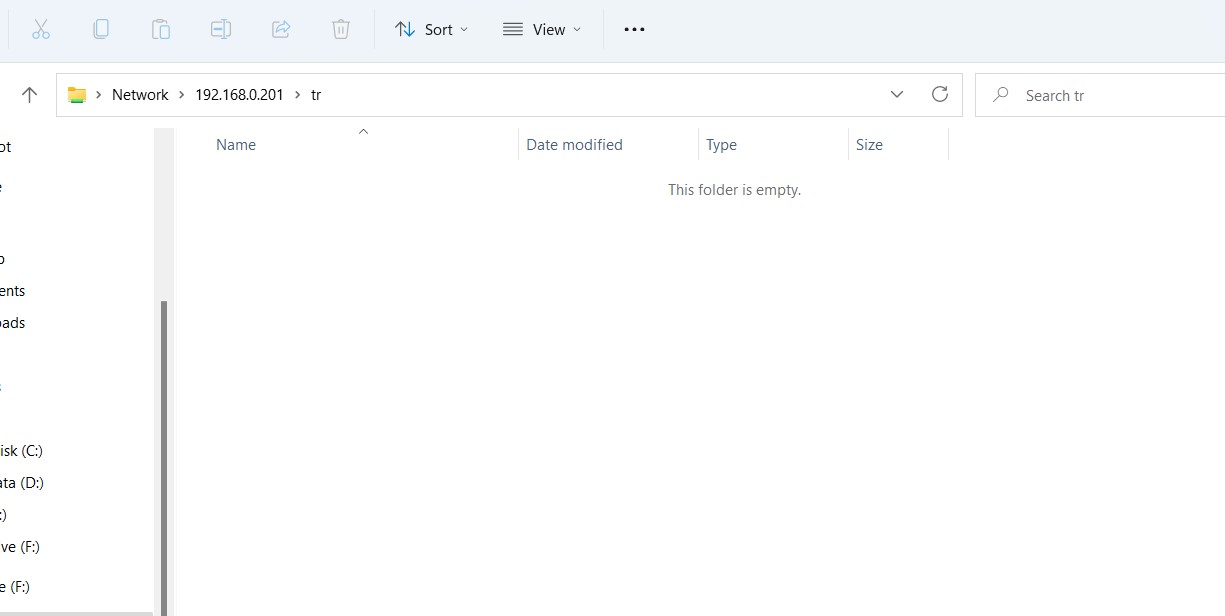The width and height of the screenshot is (1225, 616).
Task: Click the tr folder breadcrumb
Action: tap(316, 95)
